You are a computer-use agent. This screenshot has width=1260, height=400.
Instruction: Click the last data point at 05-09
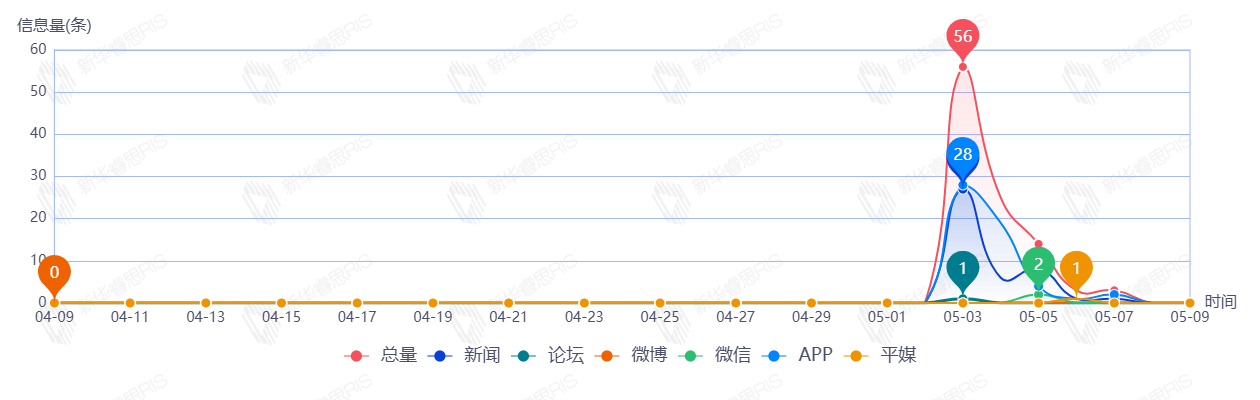1189,303
